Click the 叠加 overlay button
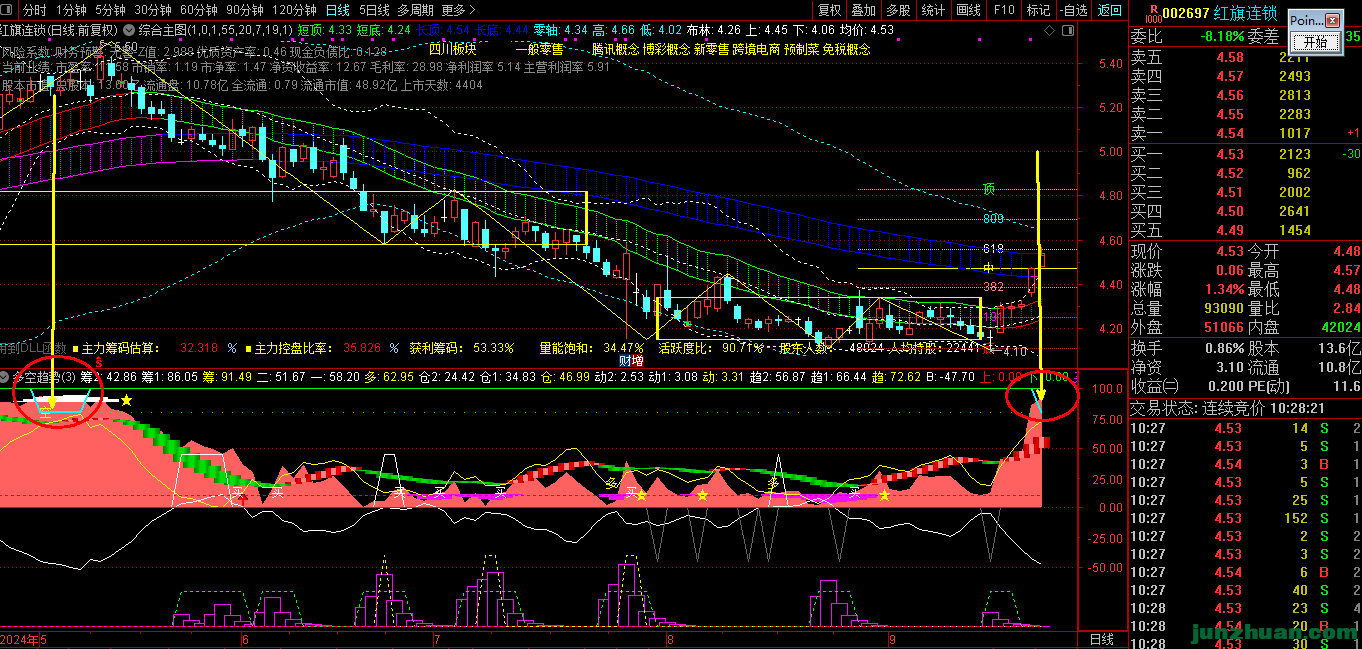This screenshot has height=649, width=1362. pos(863,10)
